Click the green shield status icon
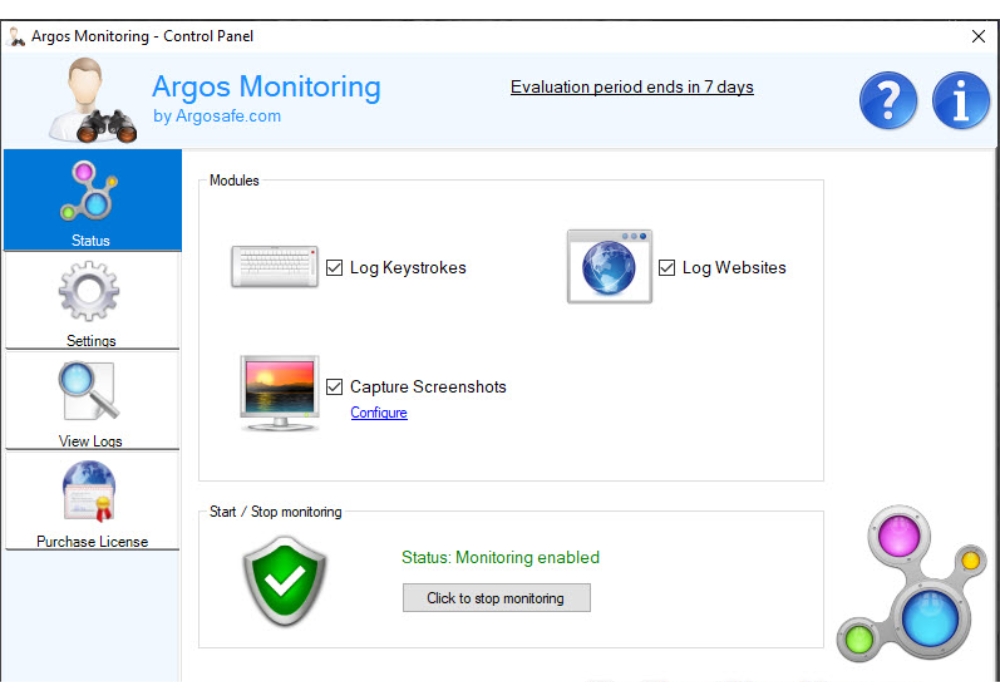Viewport: 1000px width, 700px height. [284, 581]
